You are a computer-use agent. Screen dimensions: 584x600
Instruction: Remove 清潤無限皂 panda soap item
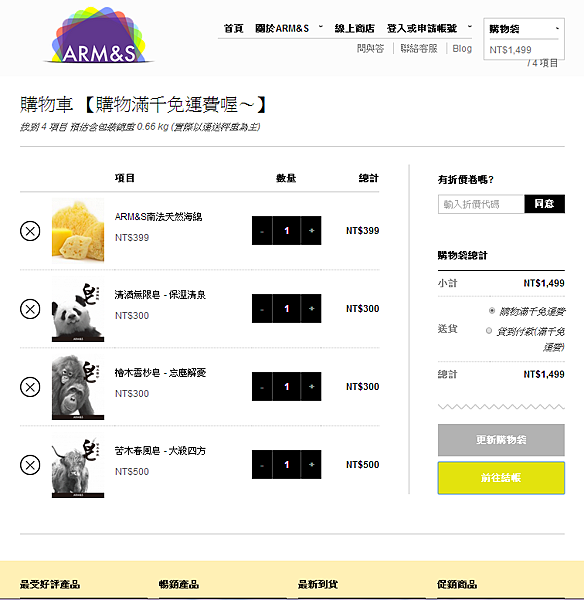[x=30, y=309]
